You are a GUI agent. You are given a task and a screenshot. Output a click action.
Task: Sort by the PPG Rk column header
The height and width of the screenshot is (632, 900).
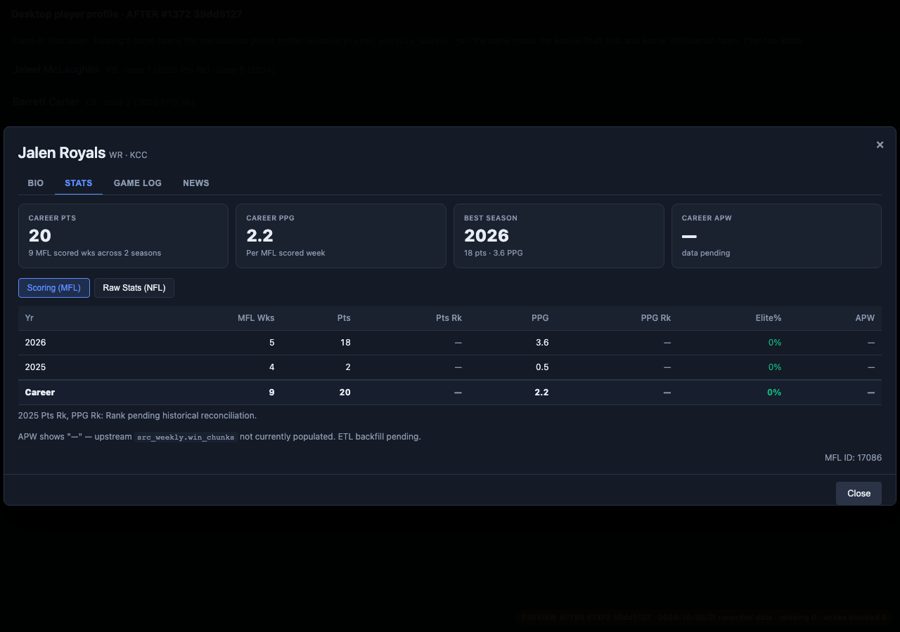coord(655,318)
